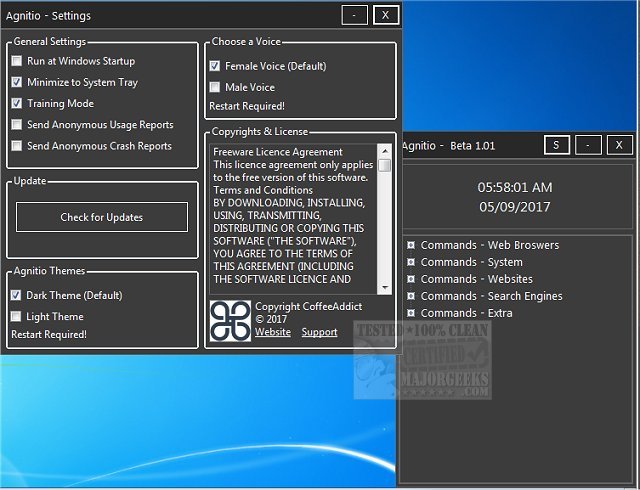Expand the Commands - System icon
Image resolution: width=640 pixels, height=490 pixels.
411,262
